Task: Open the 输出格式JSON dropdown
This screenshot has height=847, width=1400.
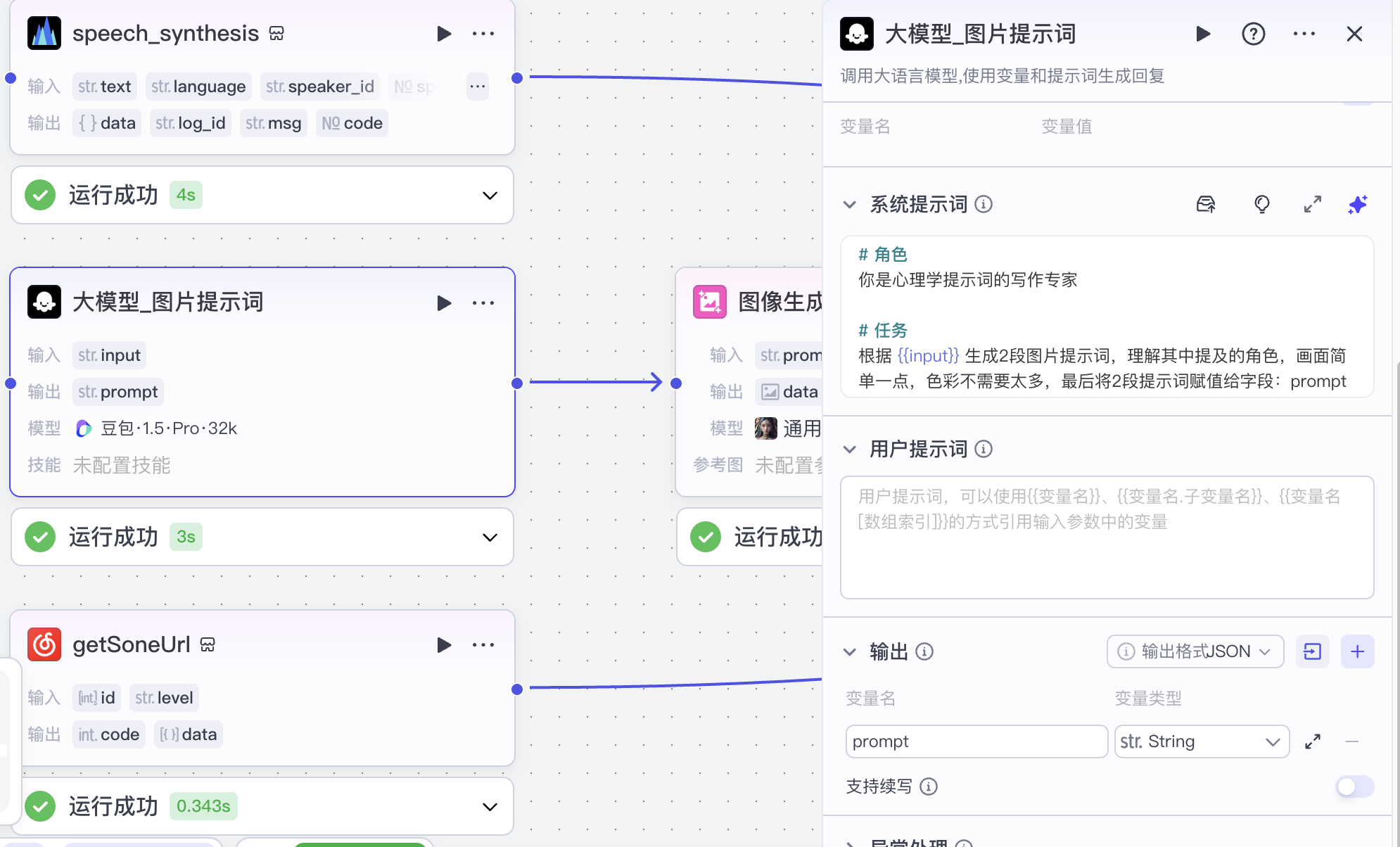Action: [x=1194, y=651]
